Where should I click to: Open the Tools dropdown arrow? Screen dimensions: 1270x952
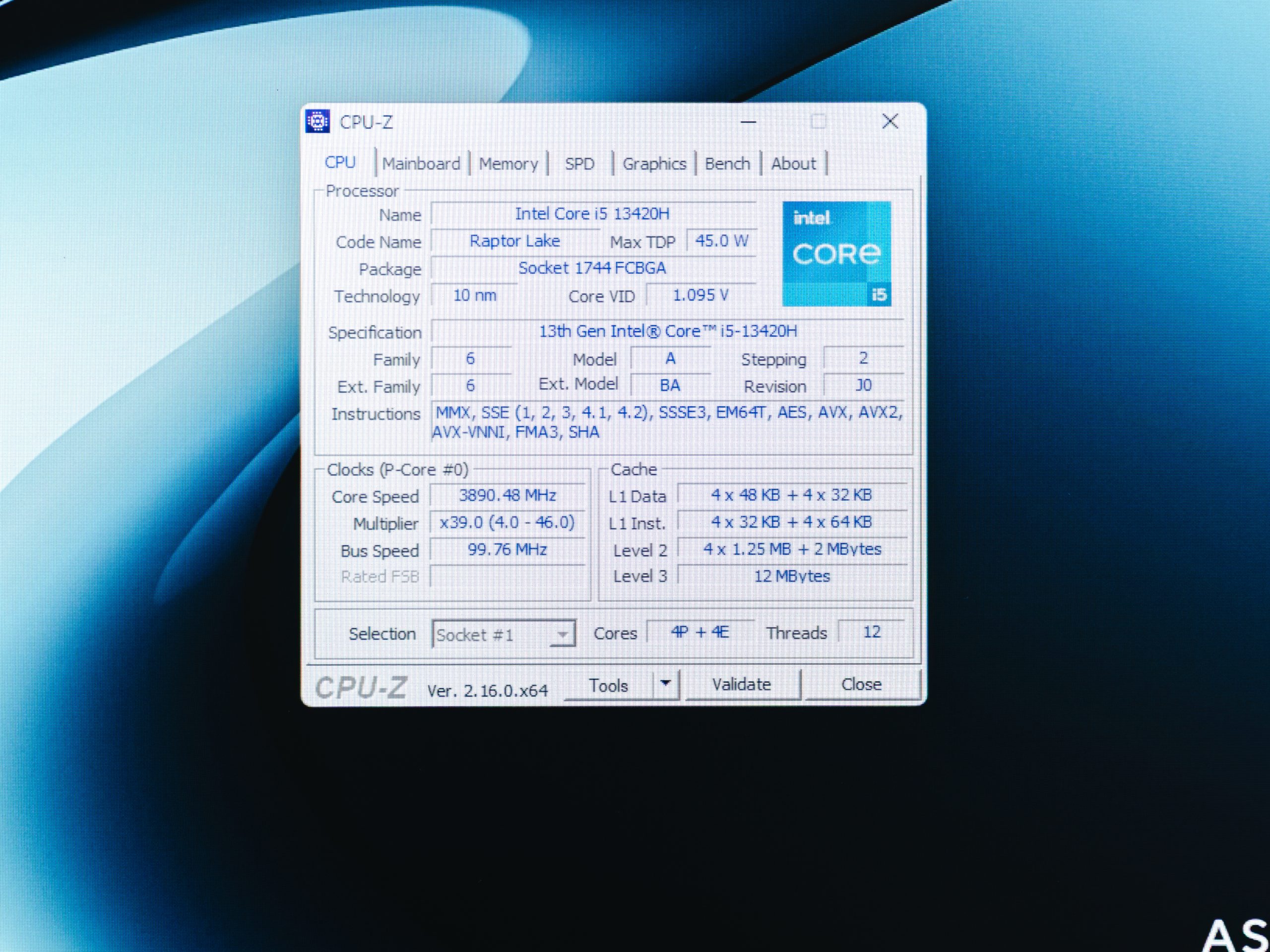coord(665,683)
